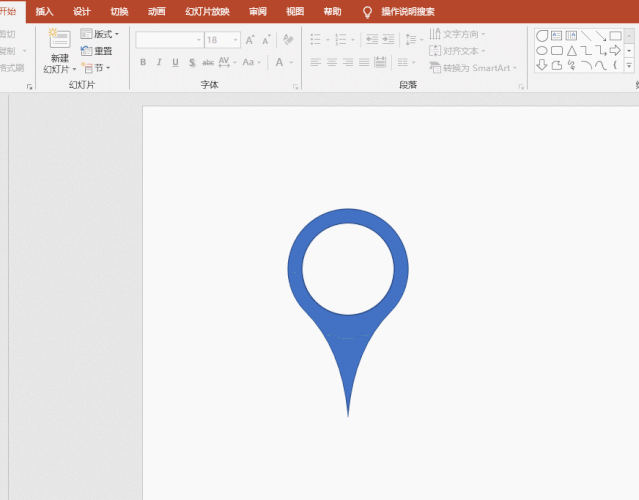Toggle underline text formatting
This screenshot has width=639, height=500.
click(x=175, y=62)
